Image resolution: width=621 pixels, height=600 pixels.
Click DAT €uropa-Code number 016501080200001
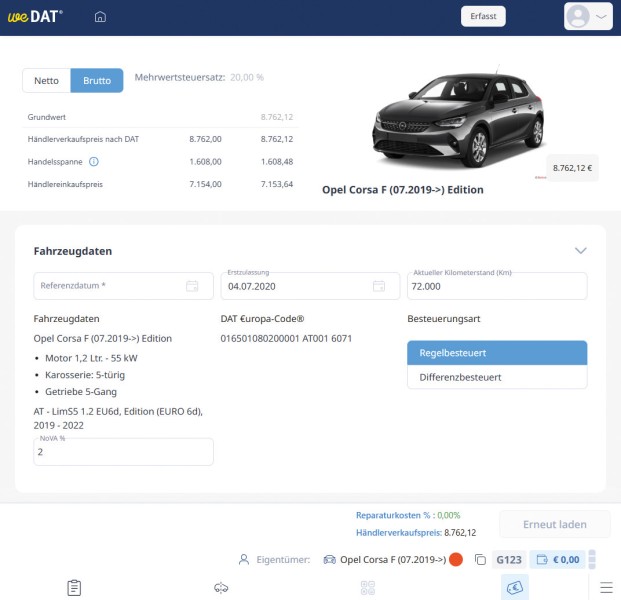coord(260,339)
